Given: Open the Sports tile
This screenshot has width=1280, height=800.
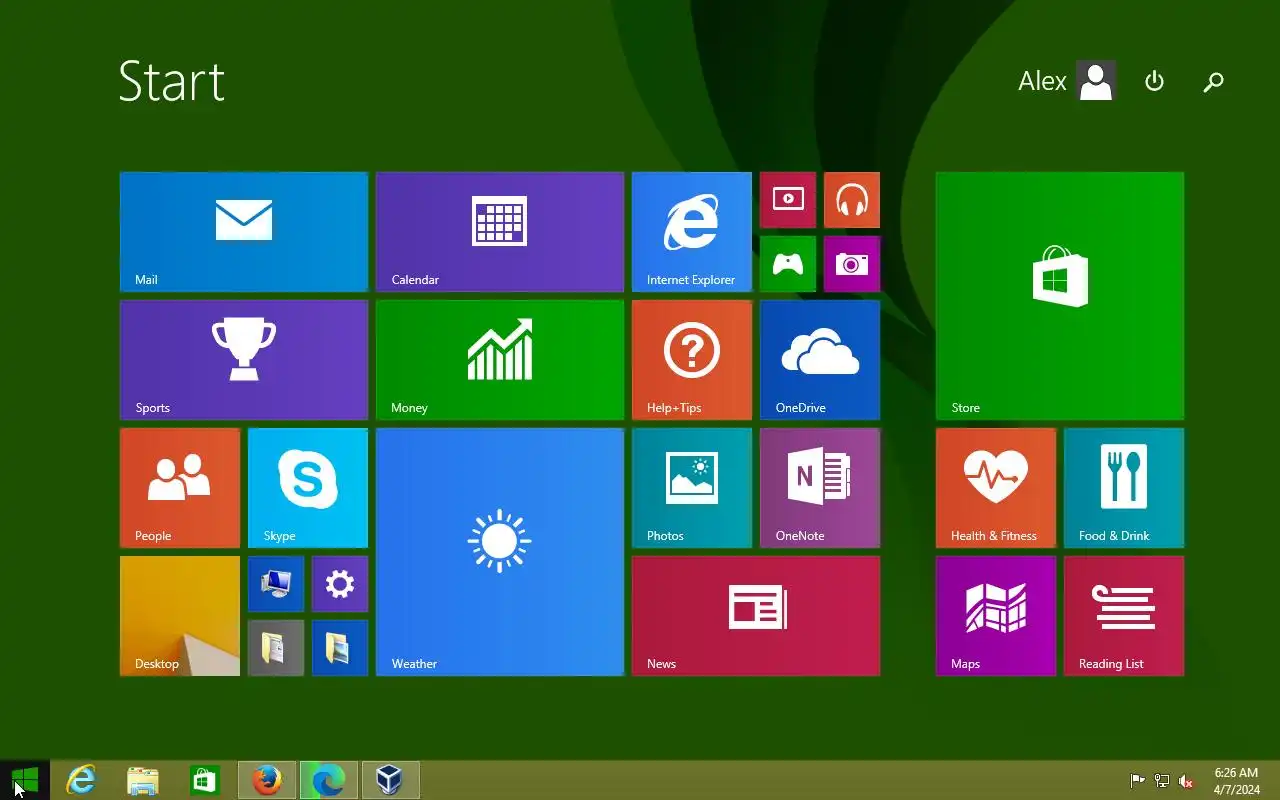Looking at the screenshot, I should pos(244,360).
